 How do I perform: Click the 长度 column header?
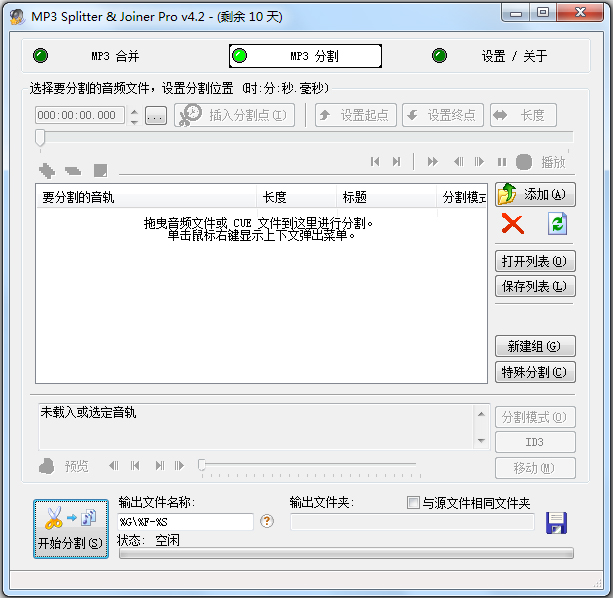pos(296,197)
